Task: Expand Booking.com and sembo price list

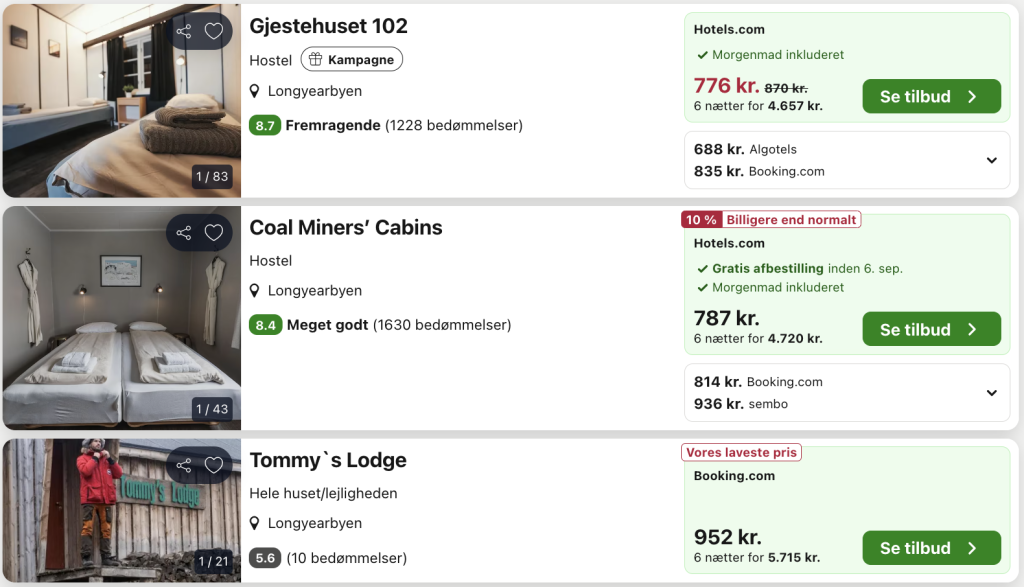Action: [x=991, y=392]
